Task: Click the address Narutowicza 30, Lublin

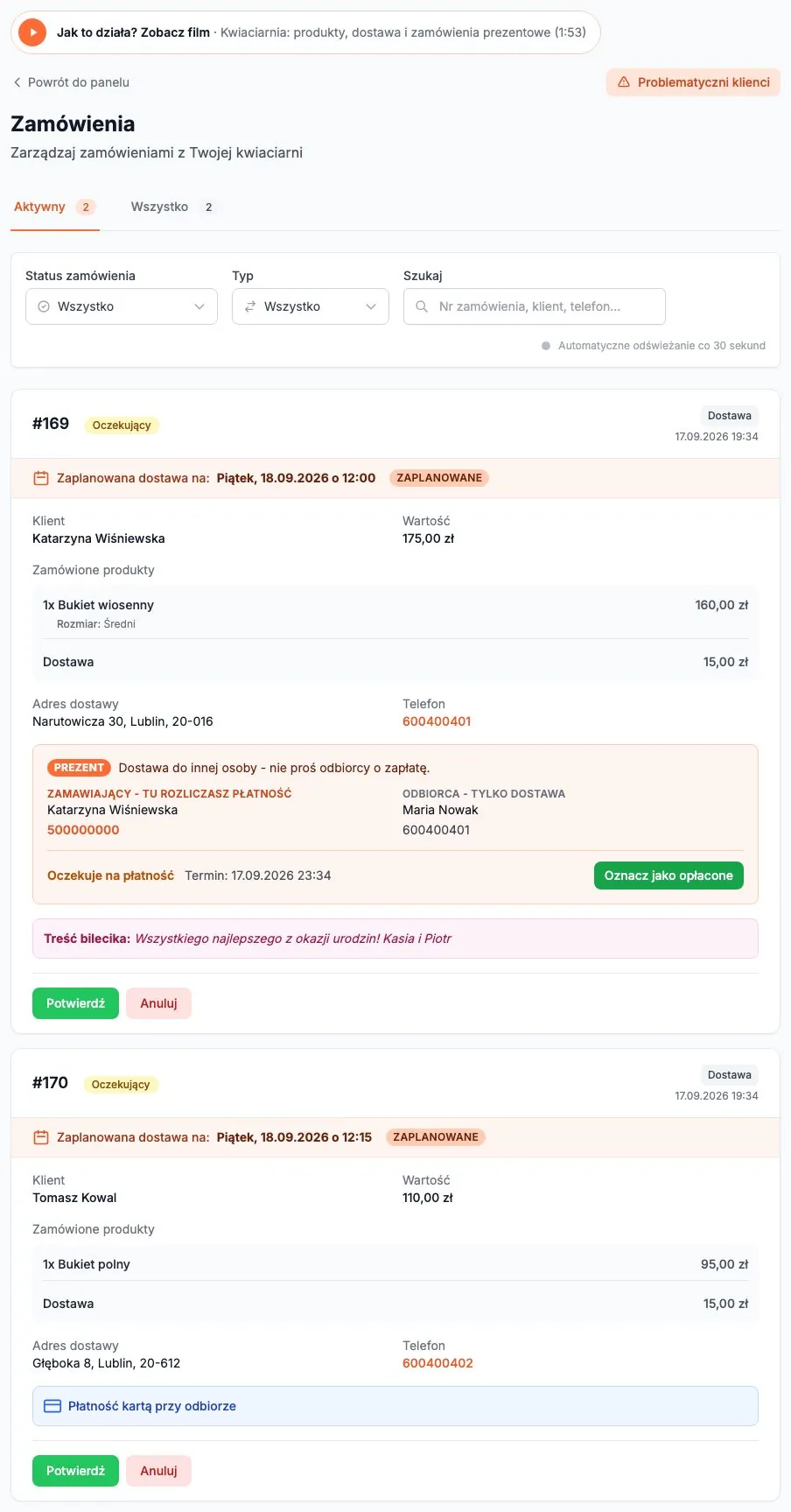Action: 122,721
